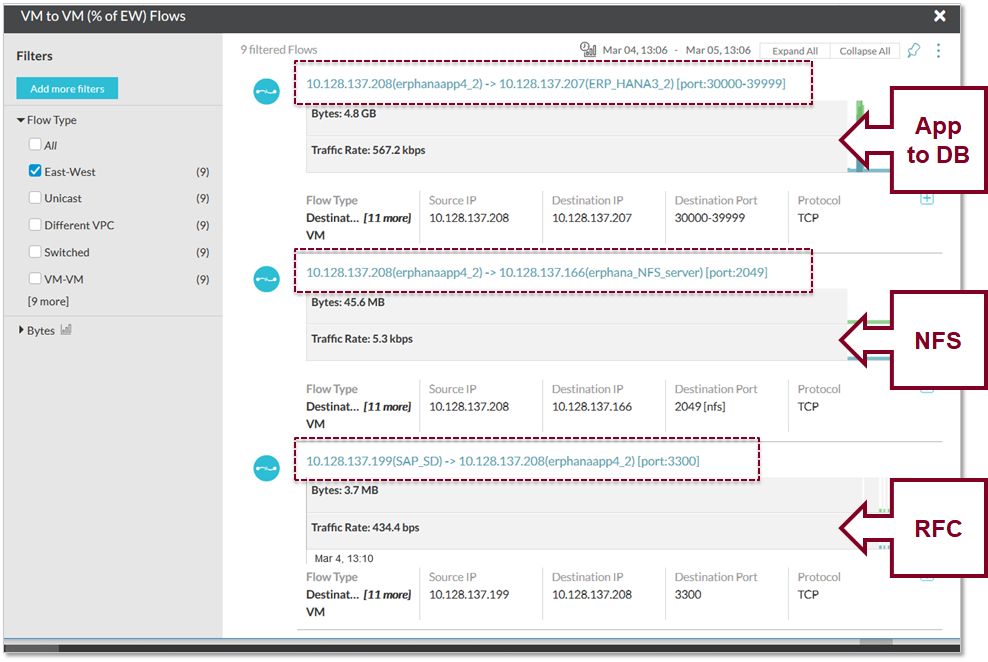
Task: Click the Add more filters button
Action: coord(67,89)
